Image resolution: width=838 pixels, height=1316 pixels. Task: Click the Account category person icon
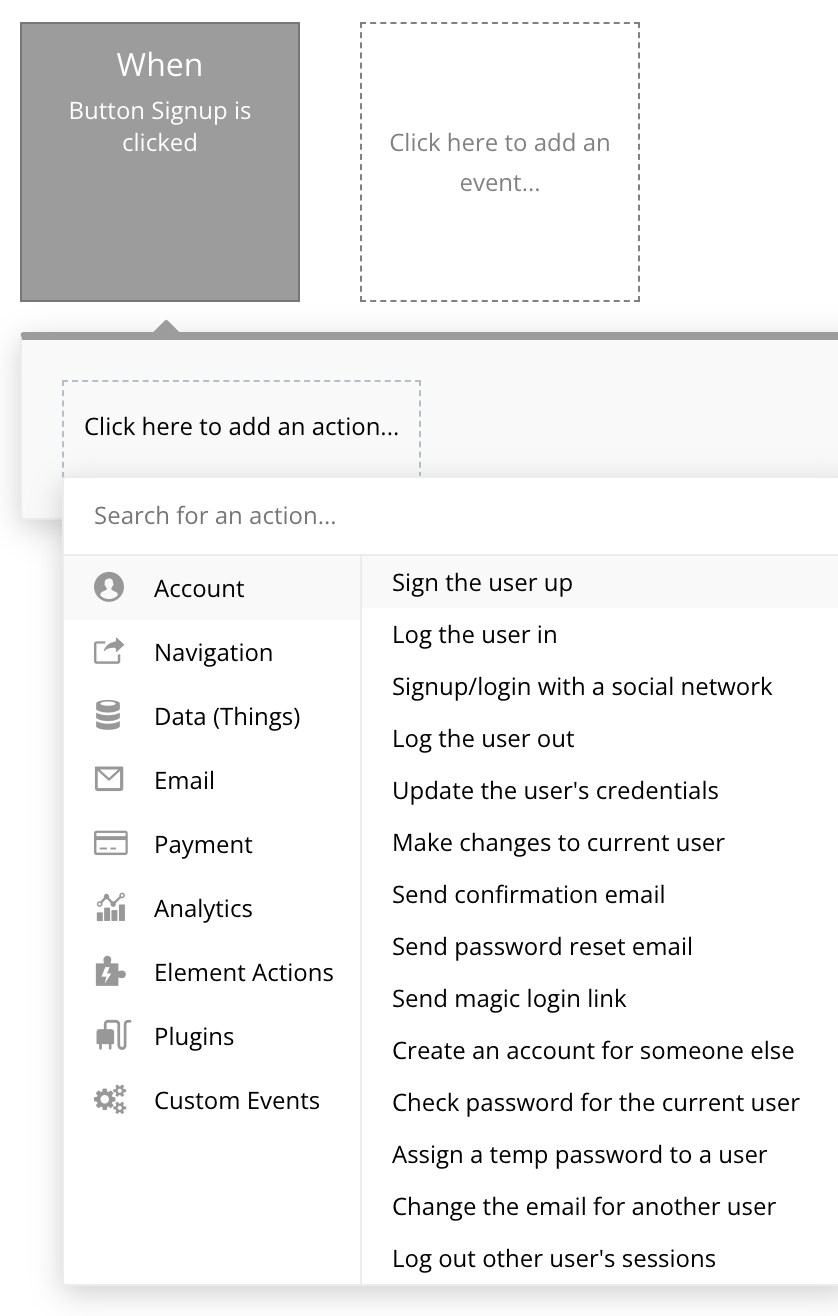(x=109, y=587)
